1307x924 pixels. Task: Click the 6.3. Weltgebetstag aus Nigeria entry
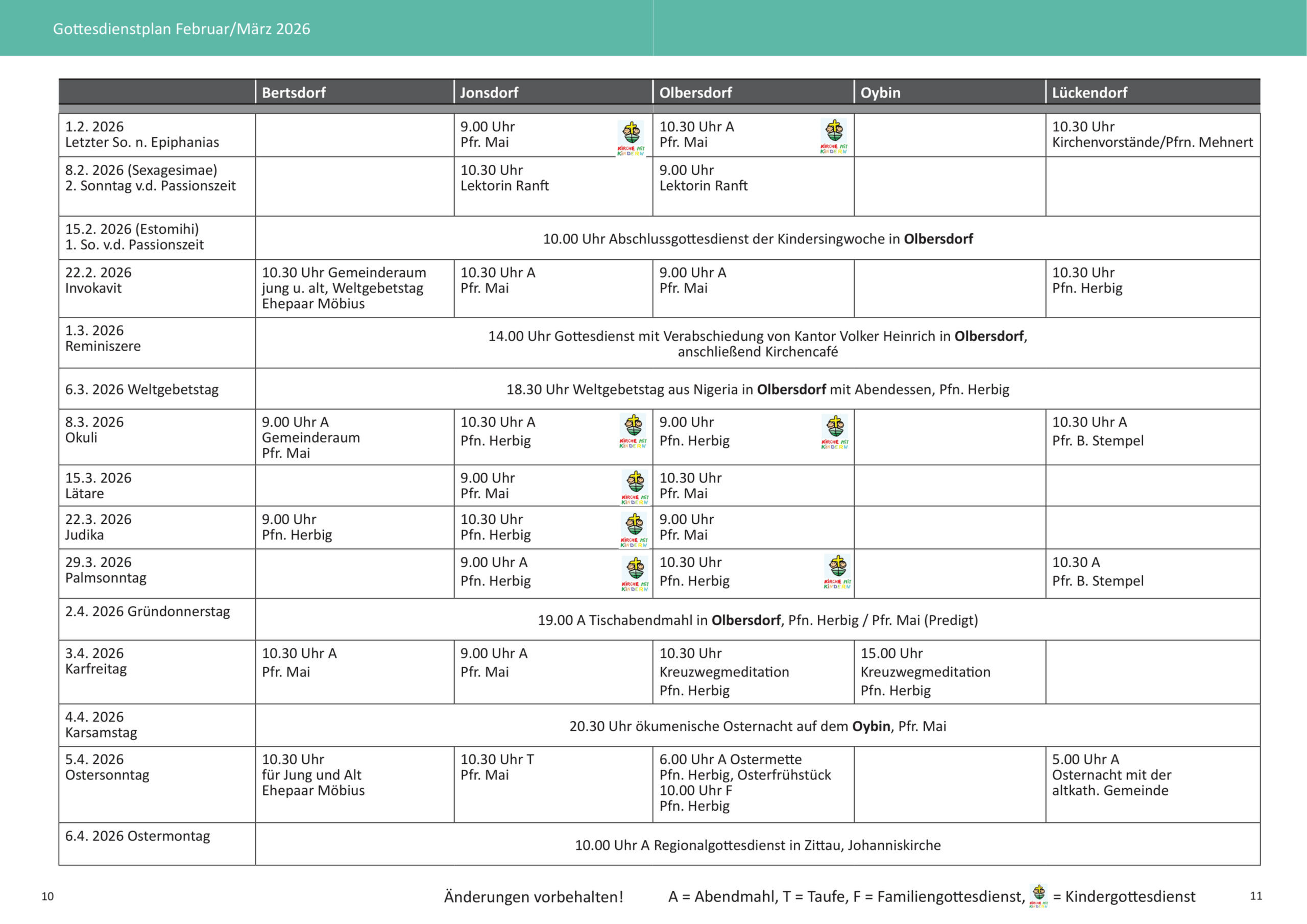point(757,390)
